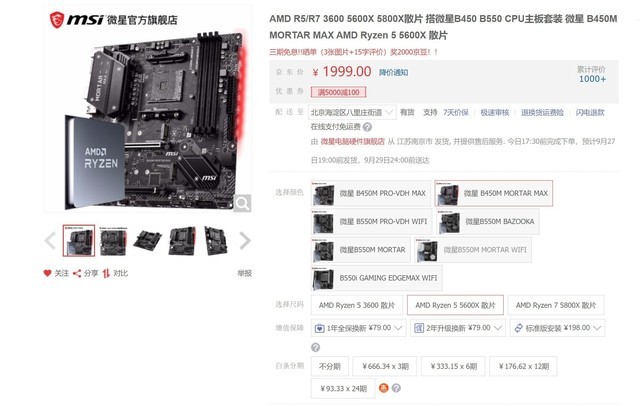The height and width of the screenshot is (406, 640).
Task: Open 微星电脑硬件旗舰店 store link
Action: pyautogui.click(x=353, y=141)
